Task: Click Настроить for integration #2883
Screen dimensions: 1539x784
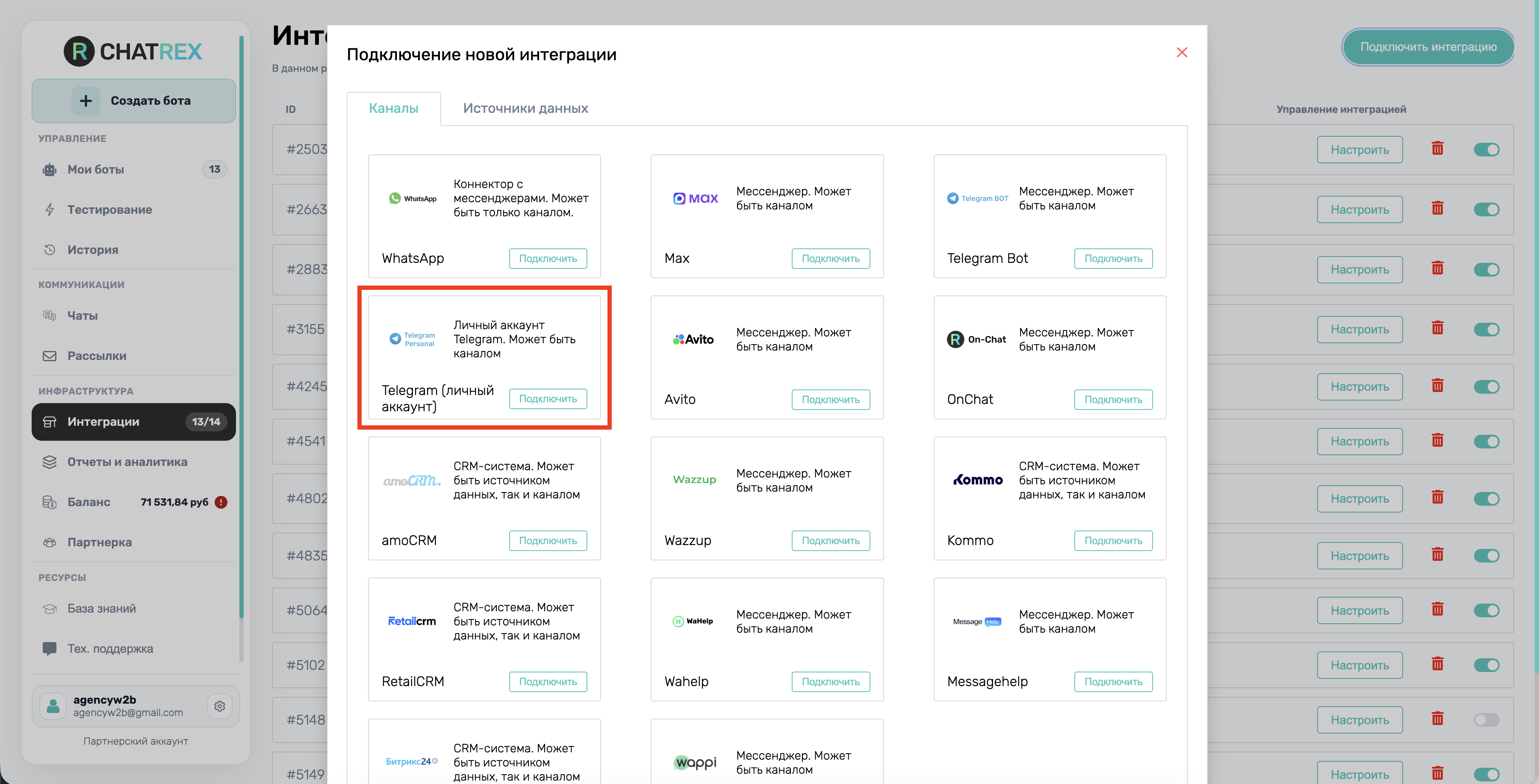Action: coord(1359,270)
